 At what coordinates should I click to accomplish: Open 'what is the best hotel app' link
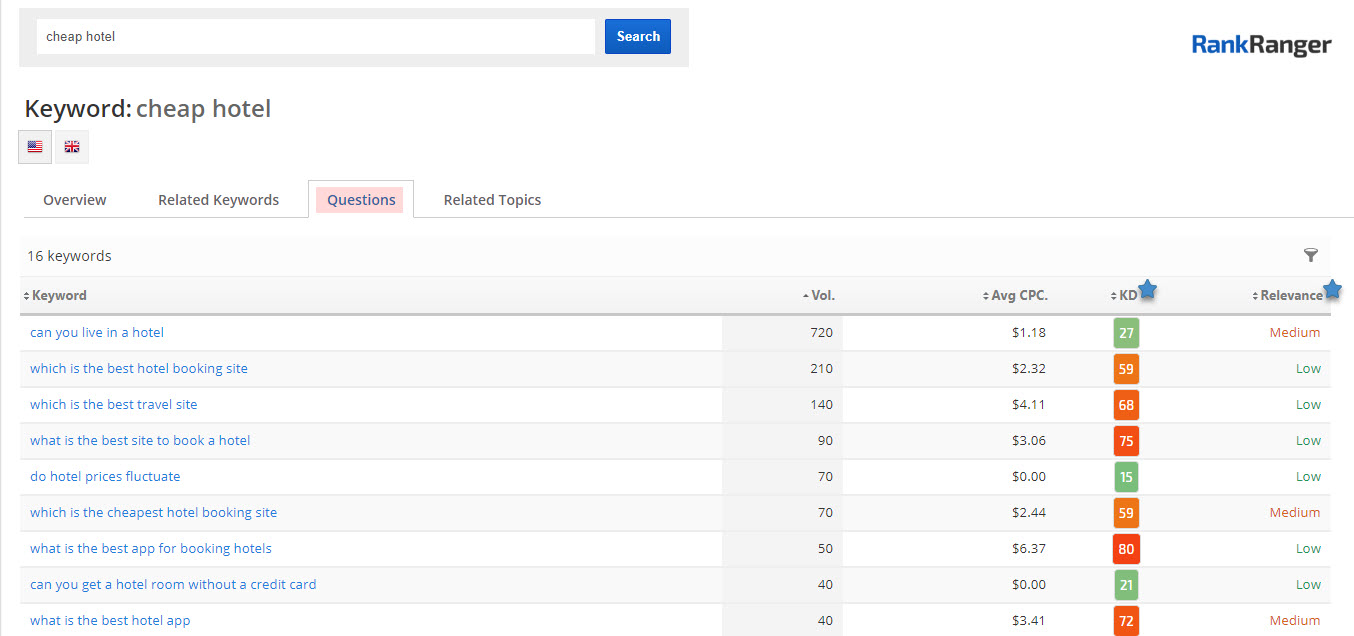coord(110,621)
